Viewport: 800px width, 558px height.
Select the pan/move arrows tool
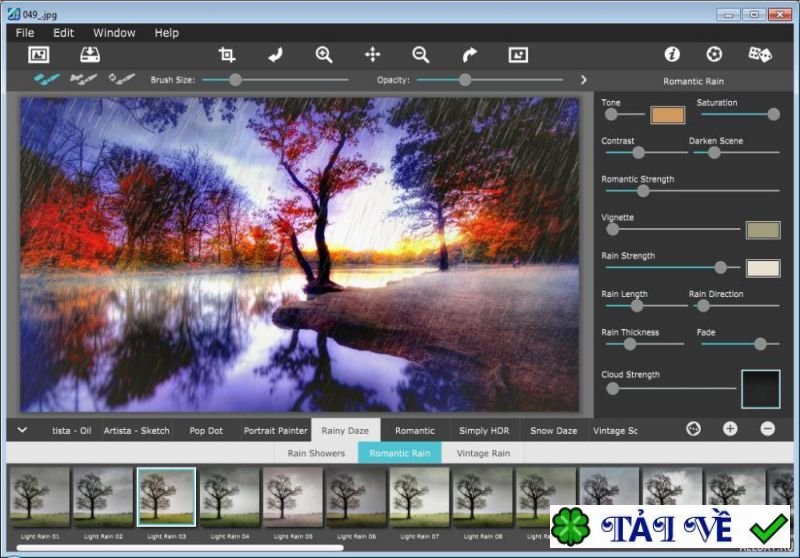373,55
